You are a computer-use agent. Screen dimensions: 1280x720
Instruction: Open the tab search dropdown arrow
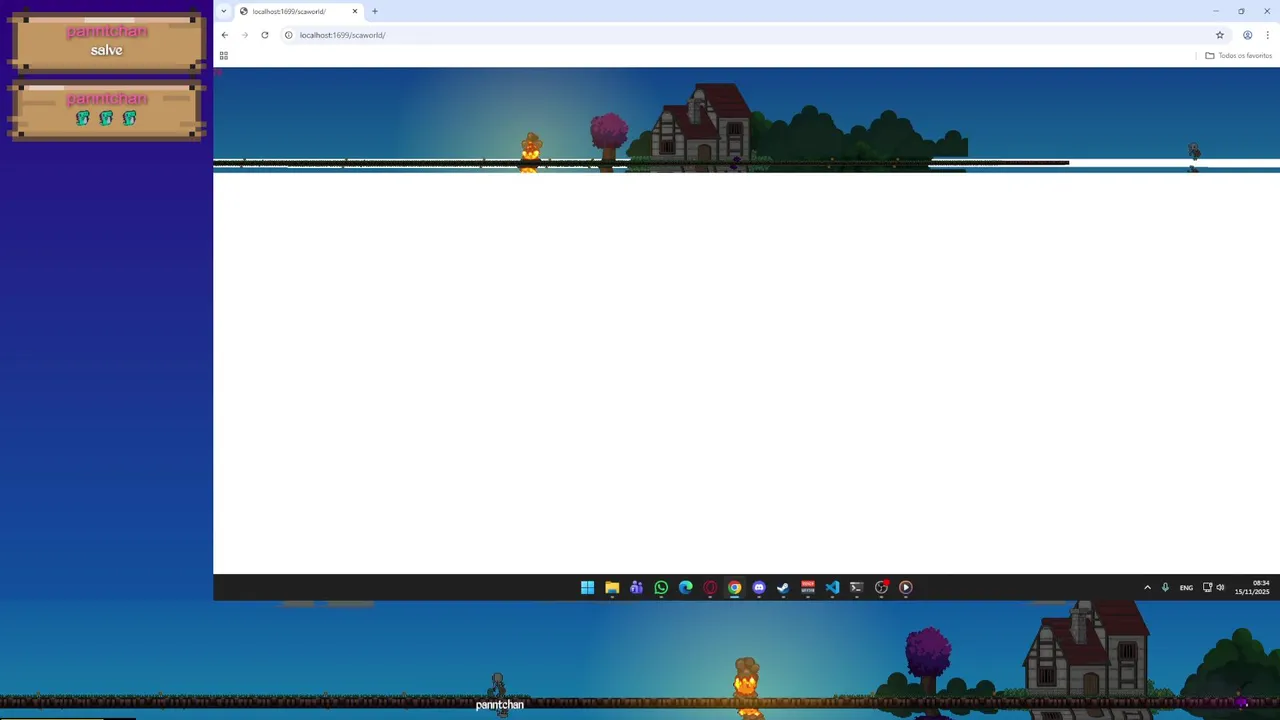pos(223,11)
